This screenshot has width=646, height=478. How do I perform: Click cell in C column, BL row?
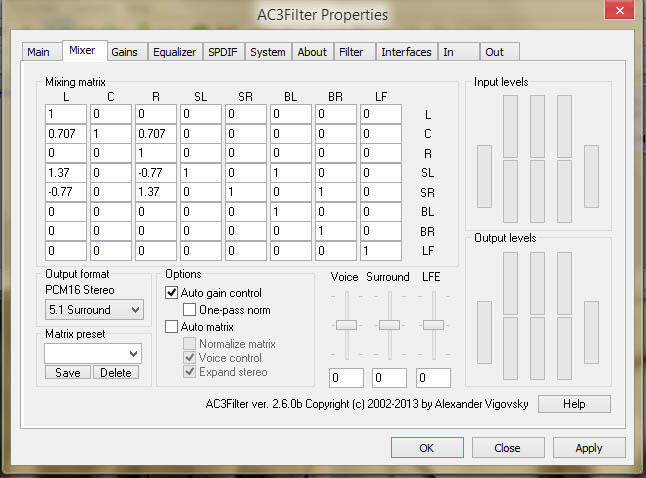tap(111, 212)
